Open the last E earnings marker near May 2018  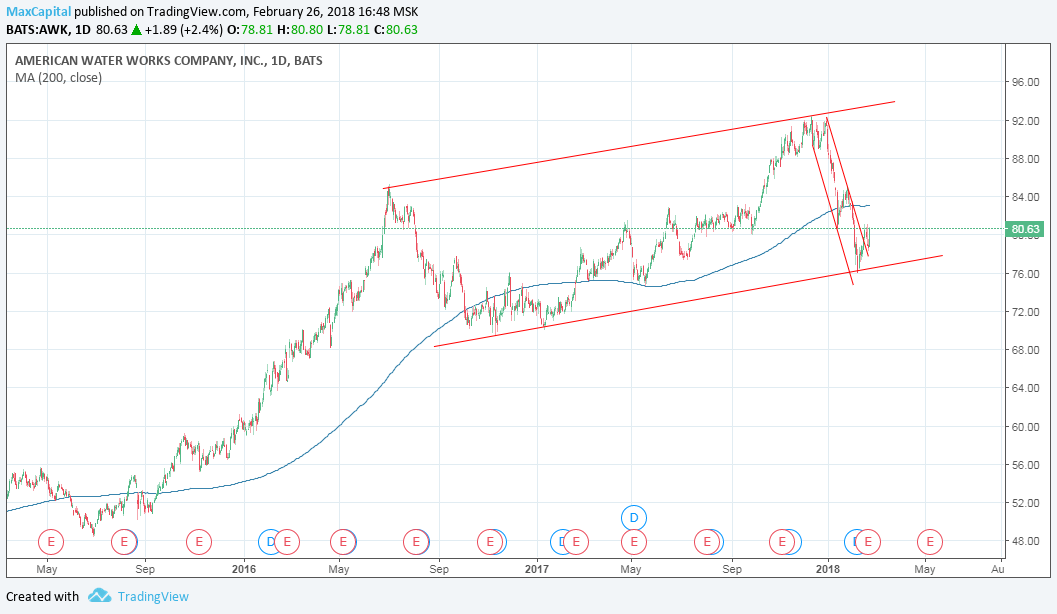[930, 541]
